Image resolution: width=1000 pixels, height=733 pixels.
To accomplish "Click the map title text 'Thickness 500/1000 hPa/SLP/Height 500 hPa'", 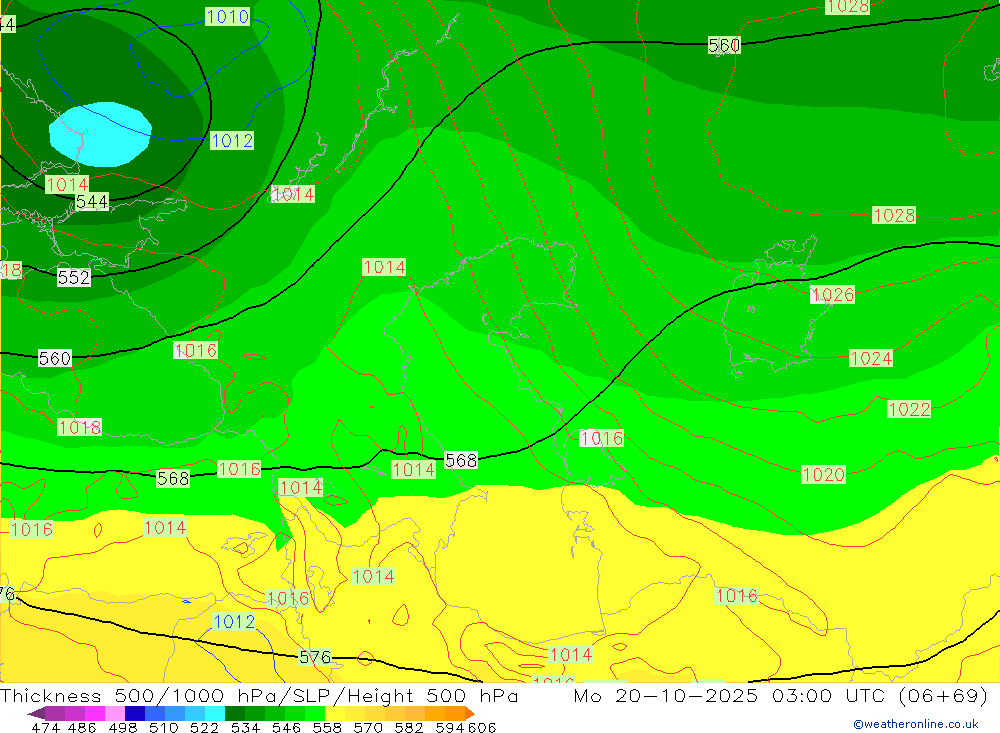I will [x=259, y=695].
